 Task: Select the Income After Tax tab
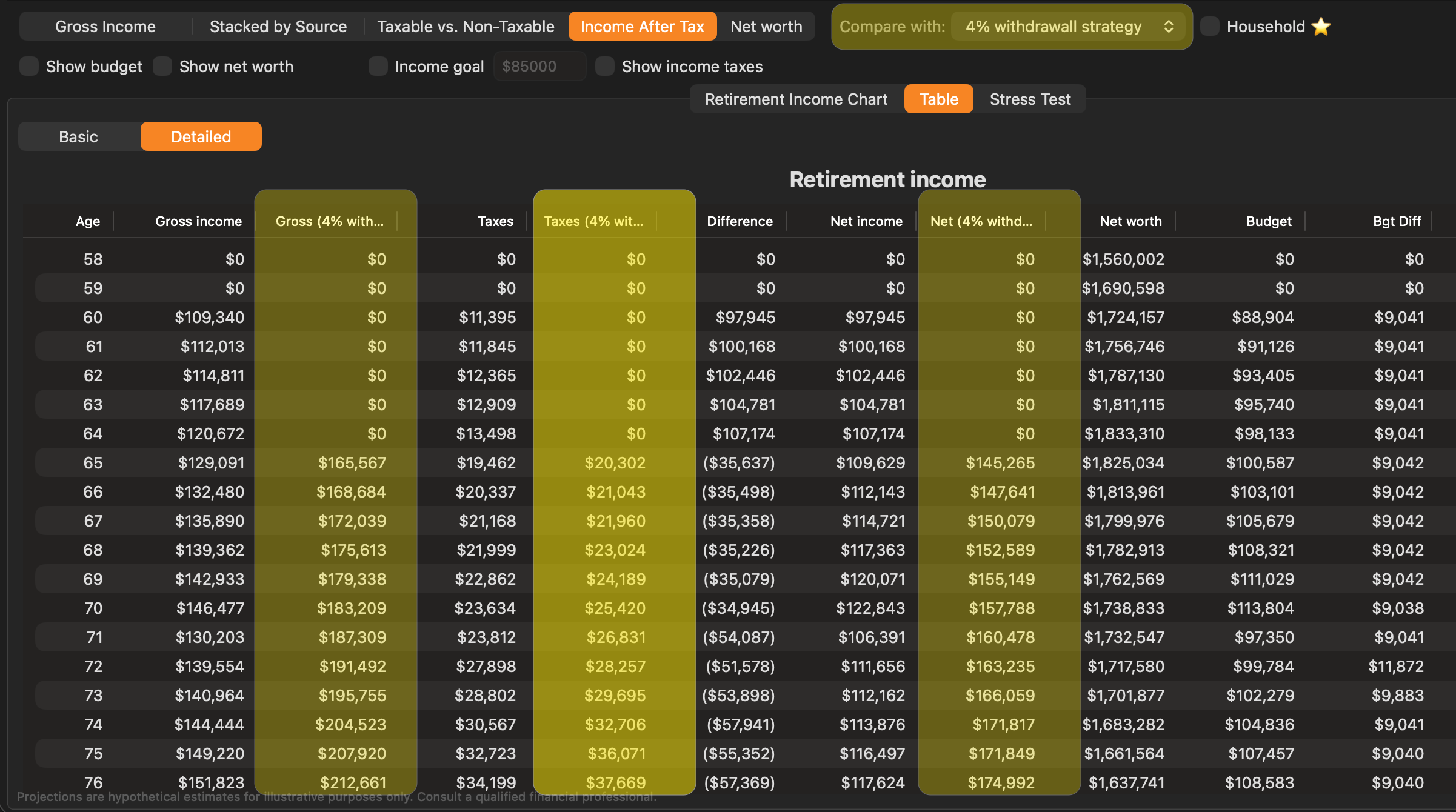click(643, 27)
